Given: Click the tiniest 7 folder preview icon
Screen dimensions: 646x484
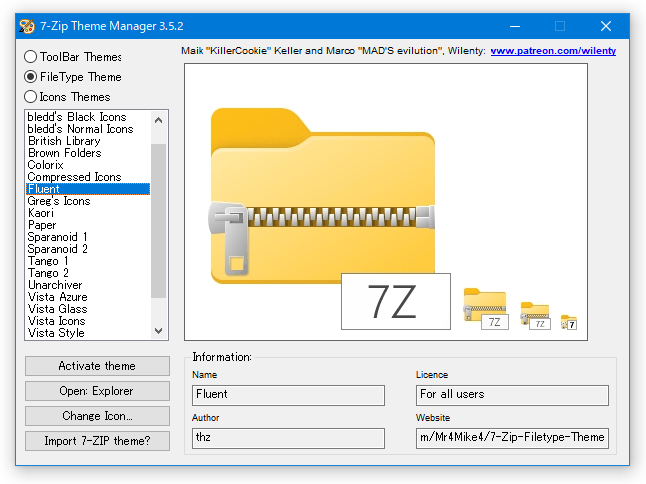Looking at the screenshot, I should click(x=569, y=323).
